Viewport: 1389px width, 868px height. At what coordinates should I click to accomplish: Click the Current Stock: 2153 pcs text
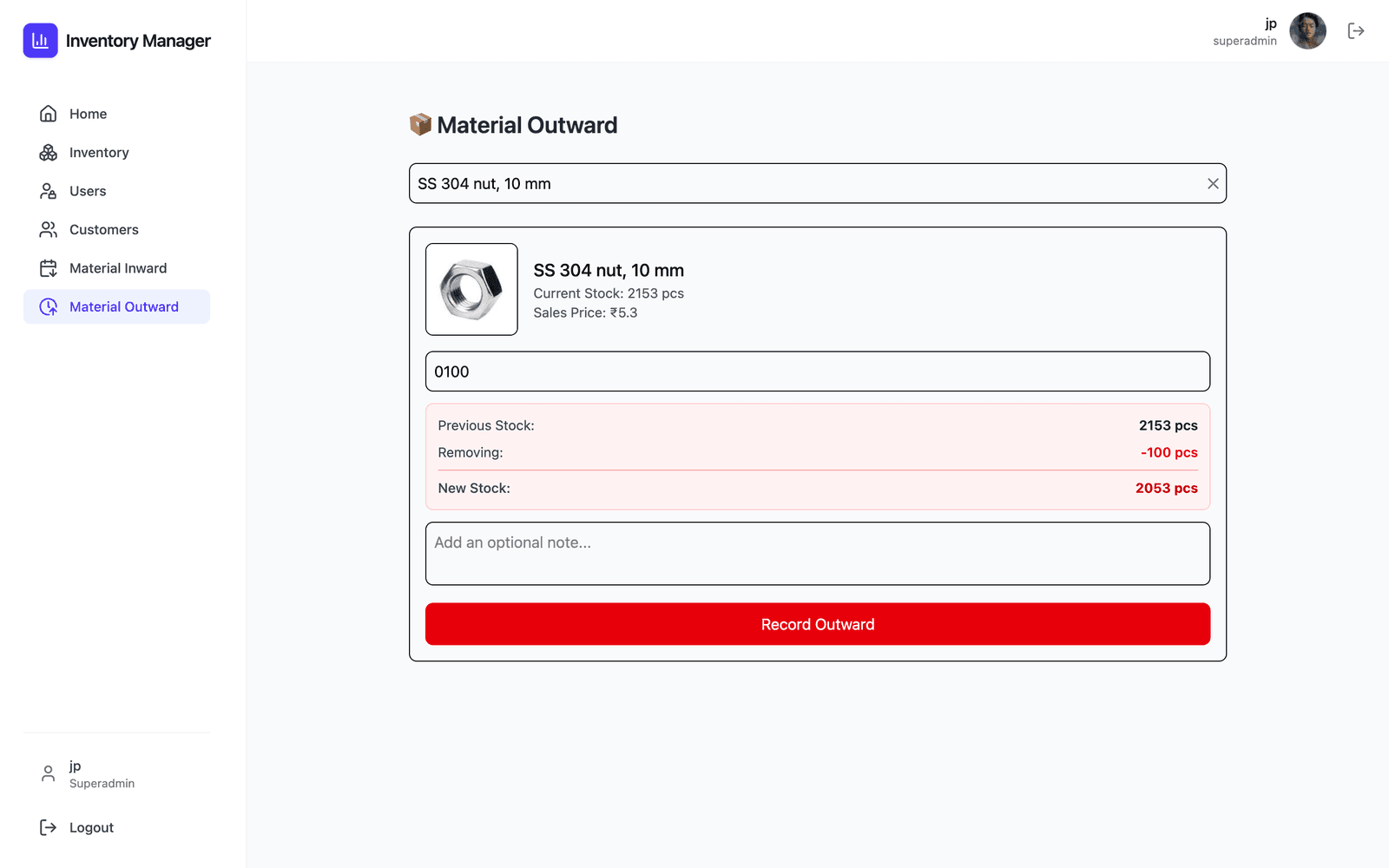pos(609,293)
